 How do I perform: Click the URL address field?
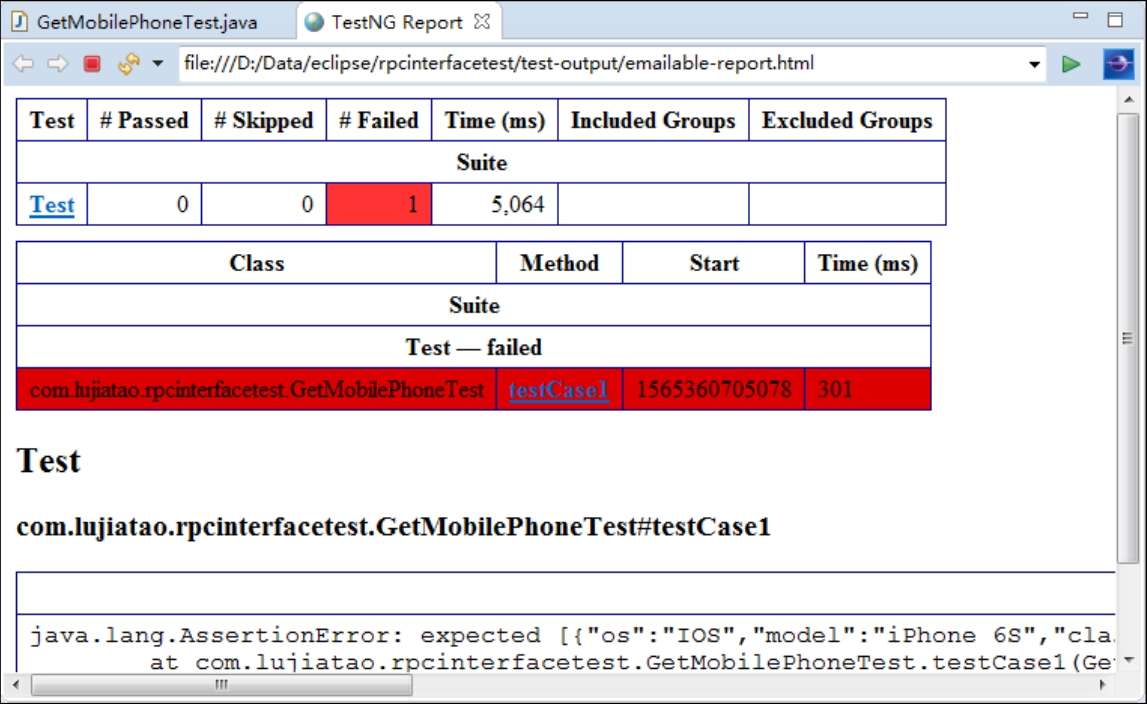(x=601, y=64)
